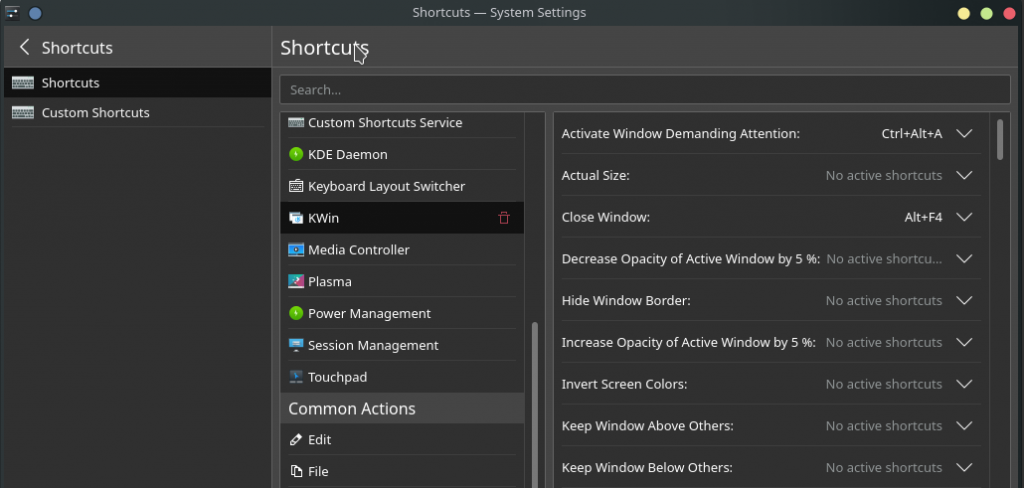This screenshot has height=488, width=1024.
Task: Select Custom Shortcuts Service component
Action: point(402,123)
